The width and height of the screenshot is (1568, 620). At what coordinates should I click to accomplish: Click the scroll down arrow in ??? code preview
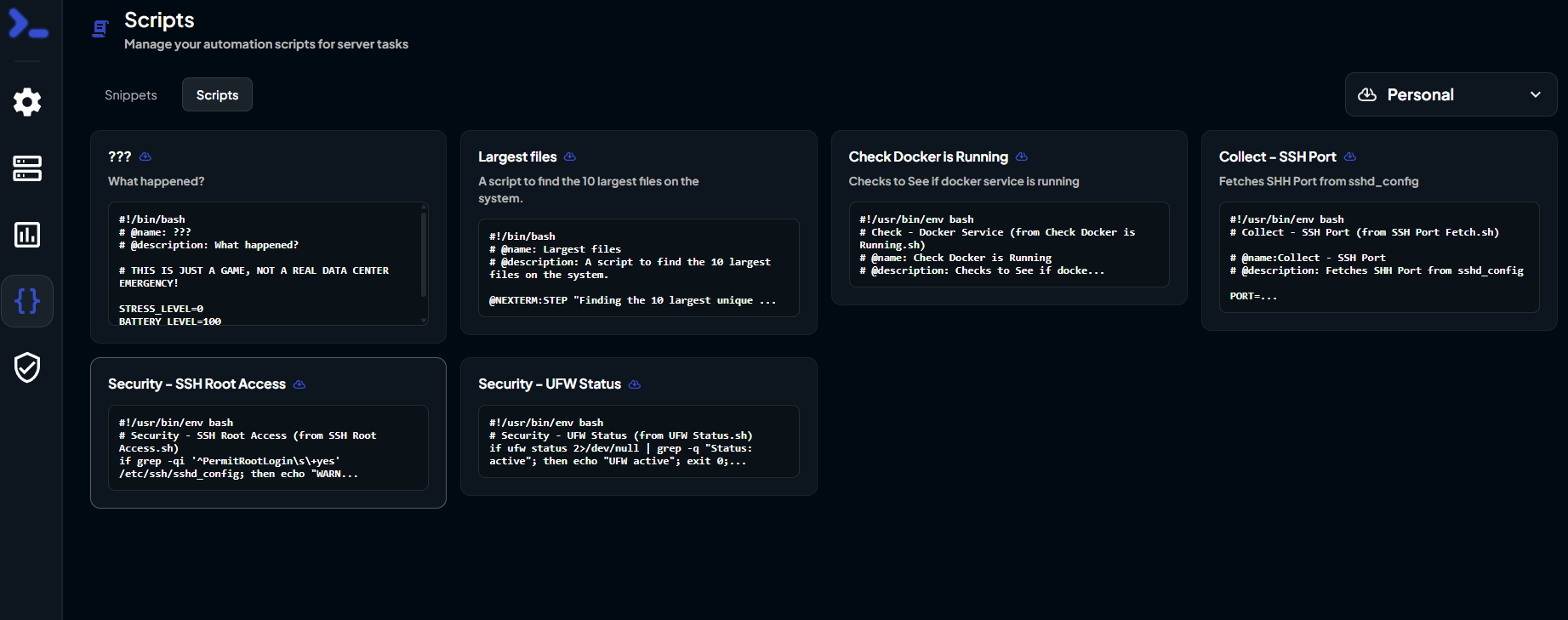tap(424, 321)
